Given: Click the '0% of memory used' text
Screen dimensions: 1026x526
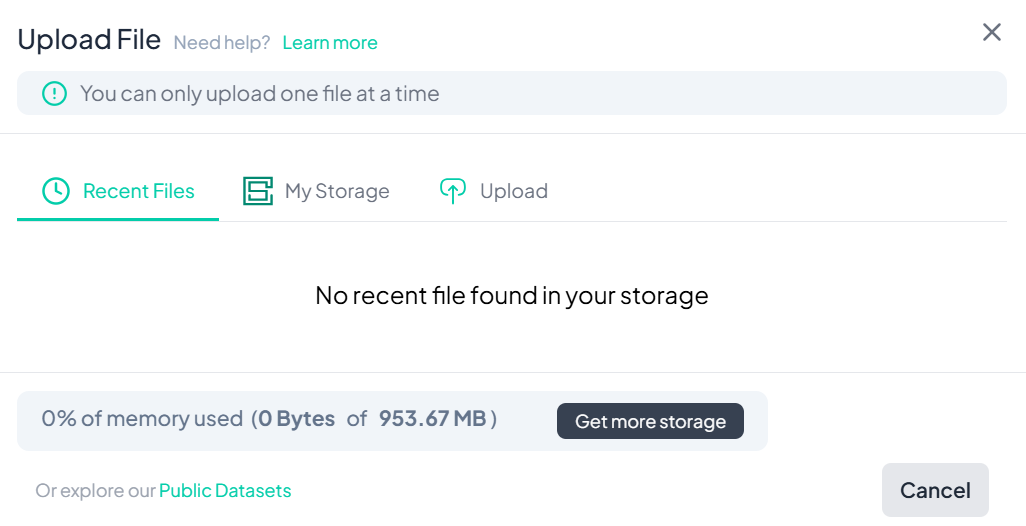Looking at the screenshot, I should point(142,419).
